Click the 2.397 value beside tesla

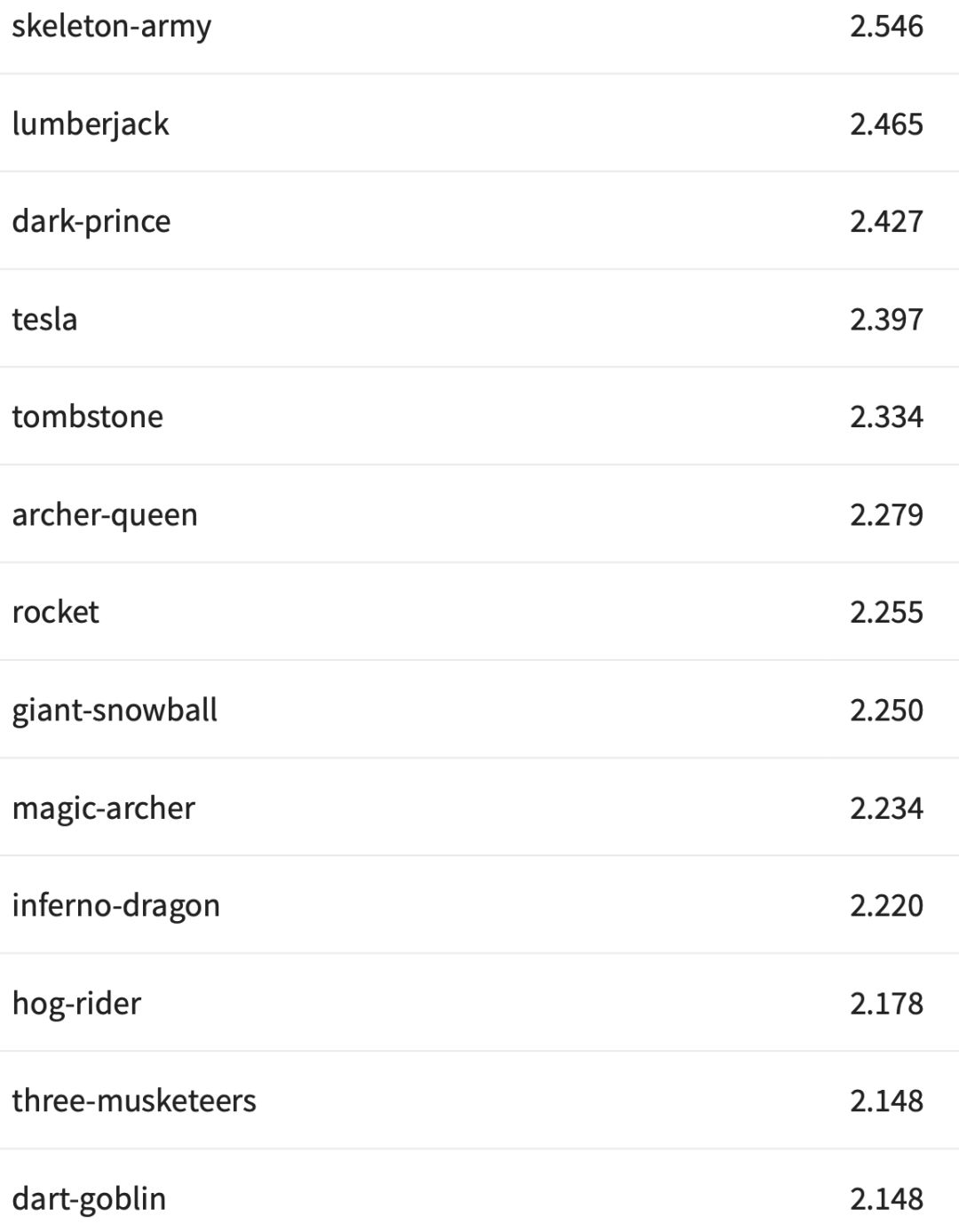tap(886, 319)
